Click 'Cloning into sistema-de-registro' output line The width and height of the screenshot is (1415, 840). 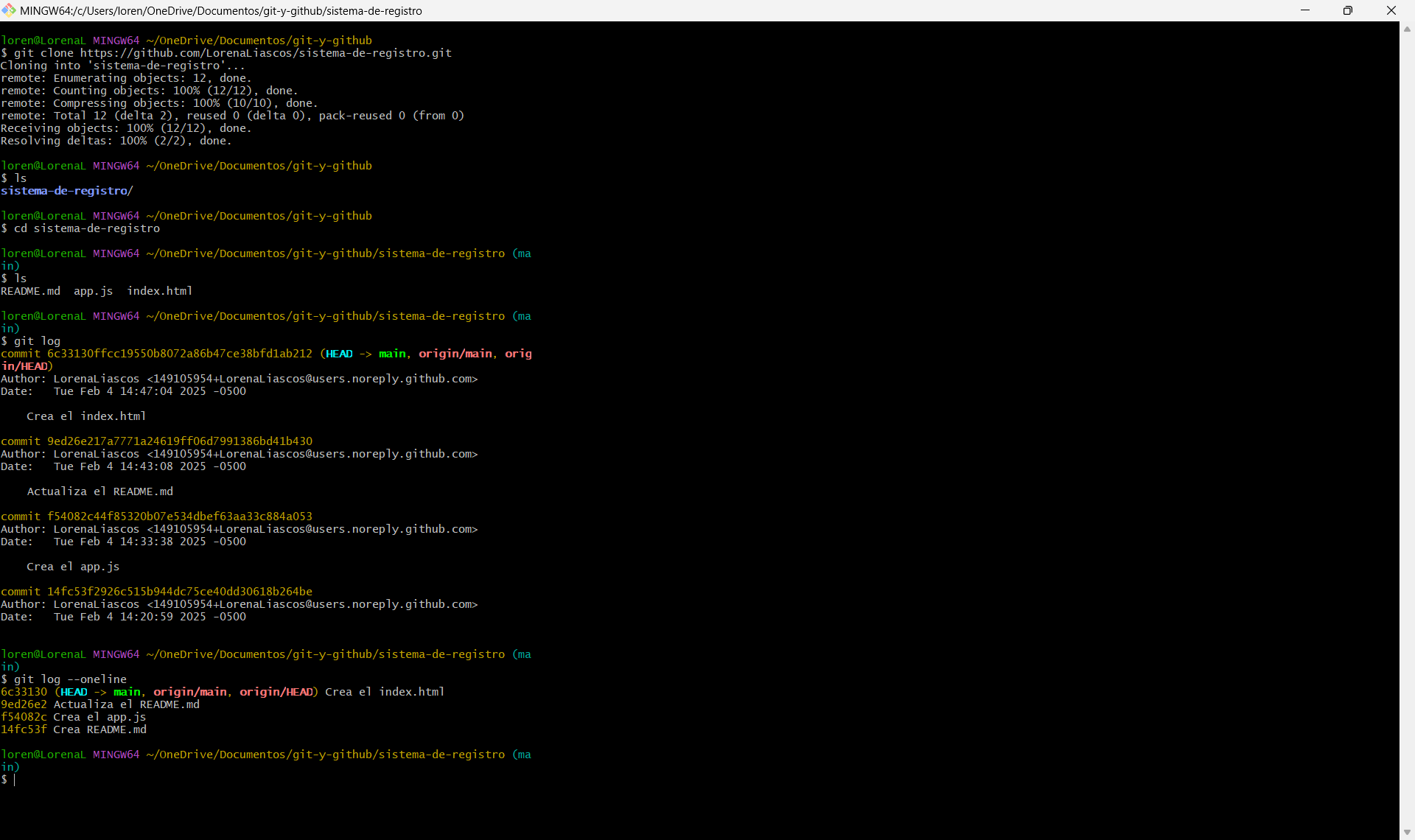point(123,66)
